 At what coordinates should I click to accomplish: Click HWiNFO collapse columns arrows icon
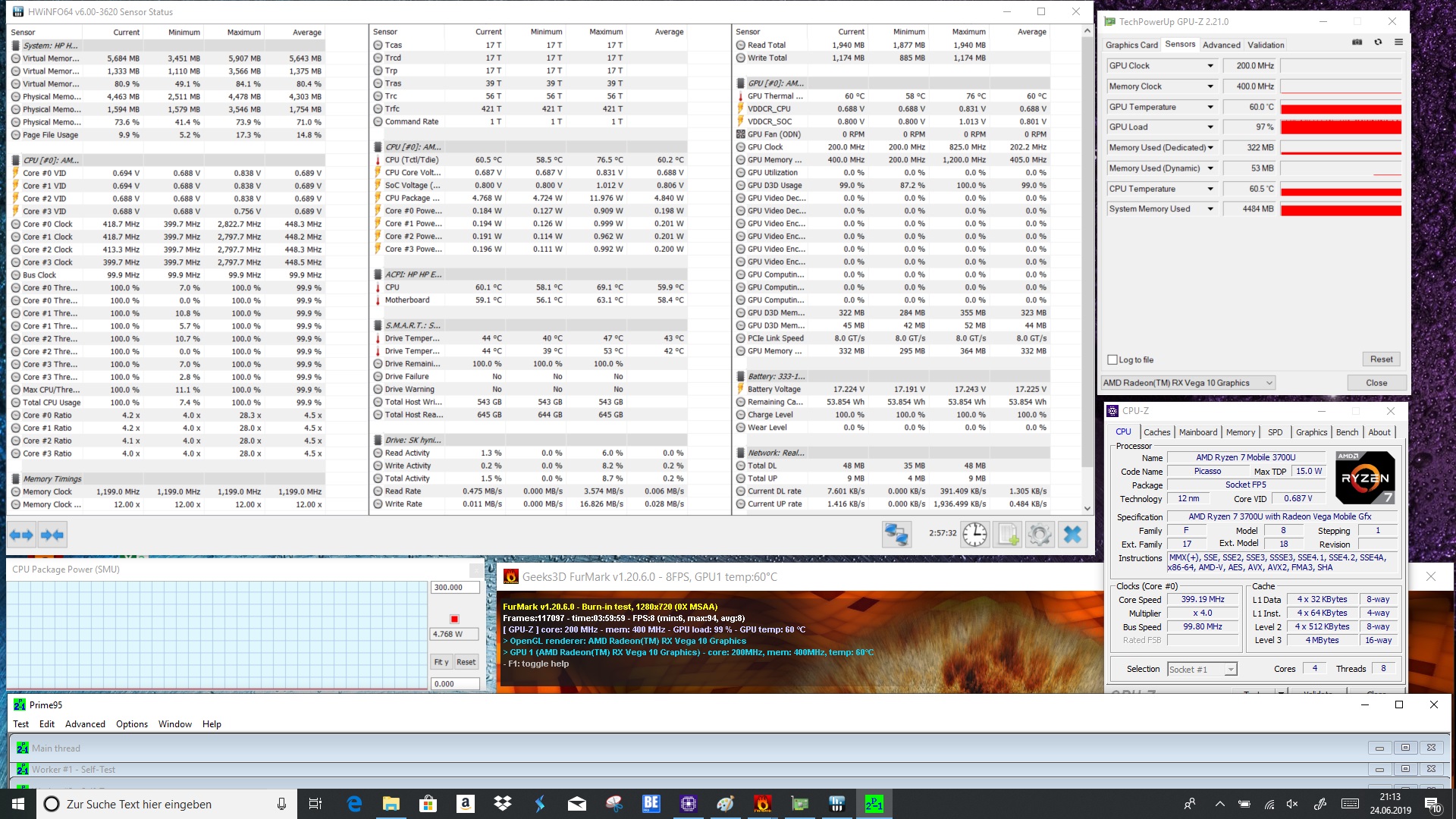point(52,535)
